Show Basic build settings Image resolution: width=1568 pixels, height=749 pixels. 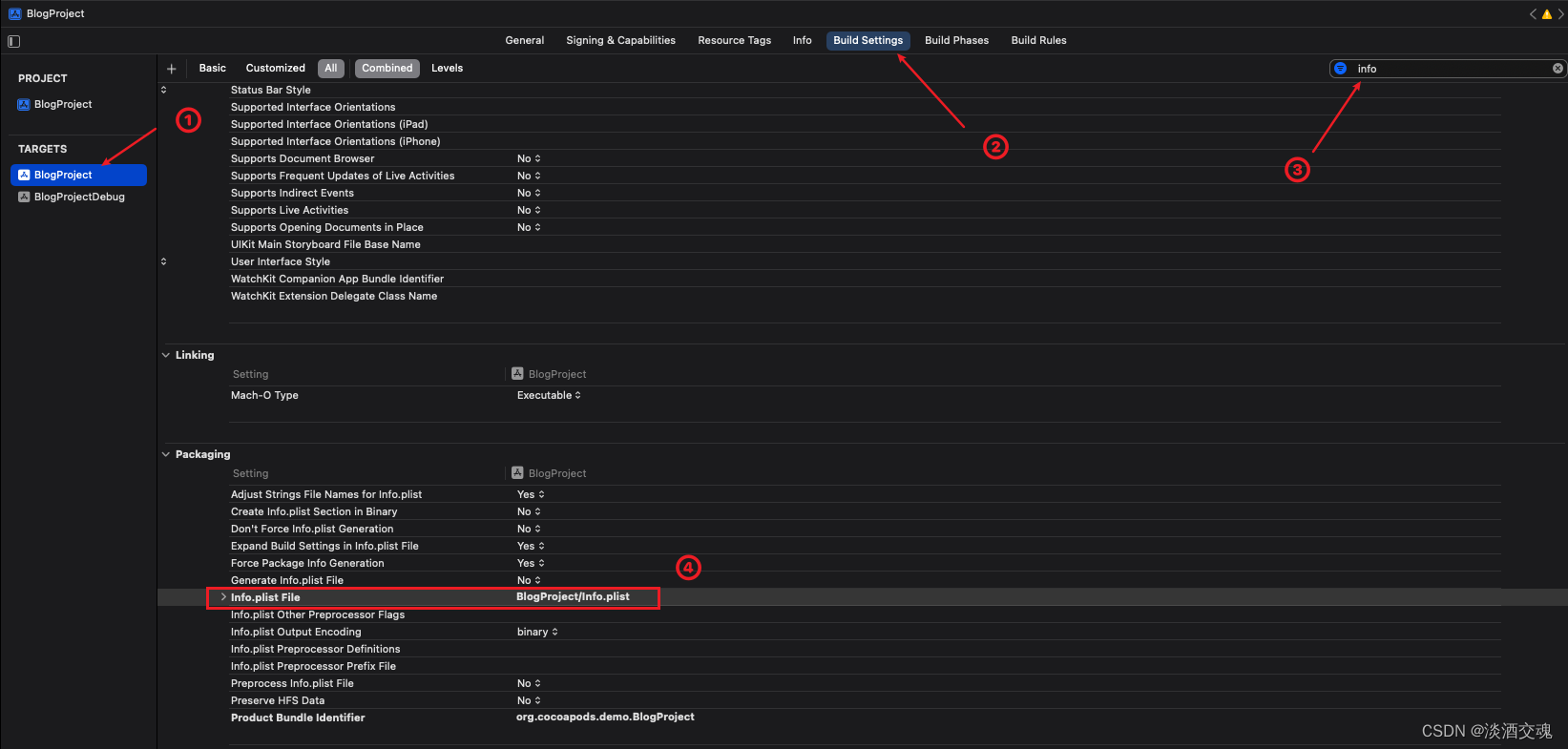tap(213, 68)
